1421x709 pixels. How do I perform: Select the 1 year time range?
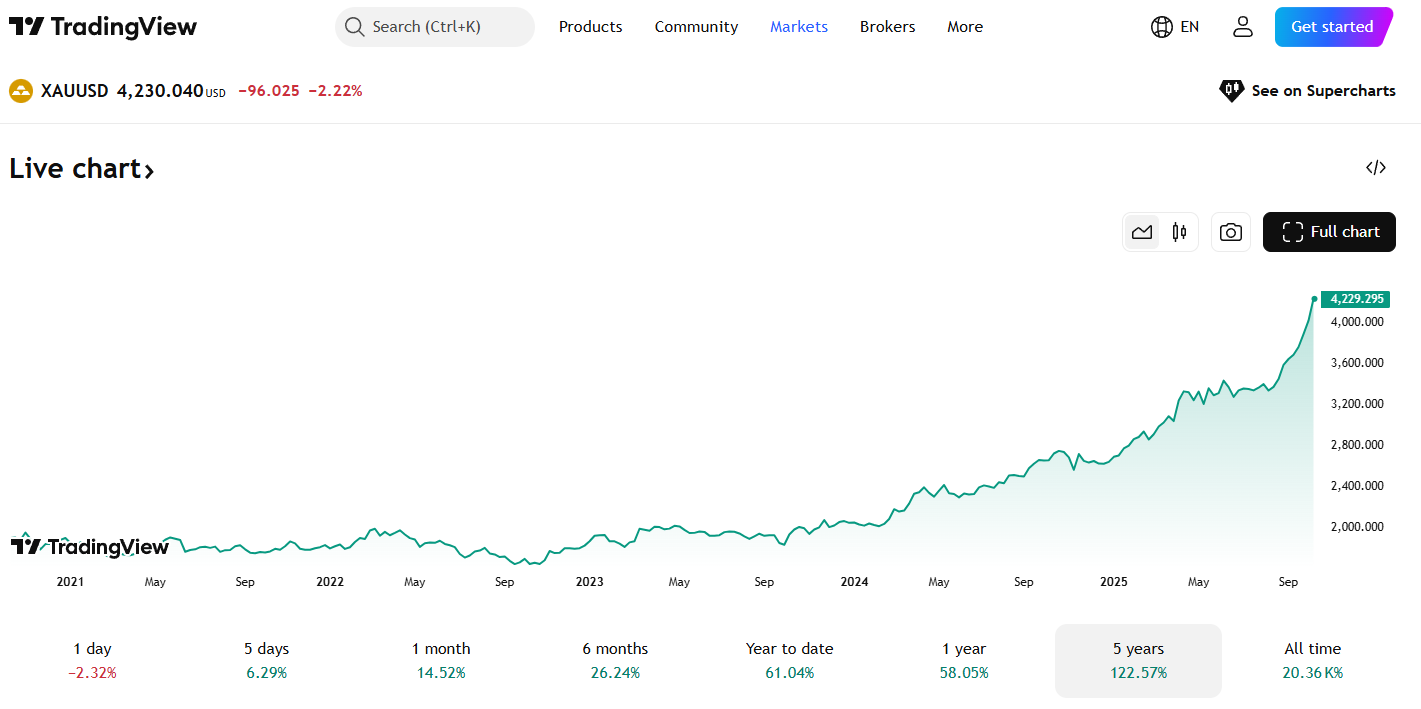coord(964,660)
